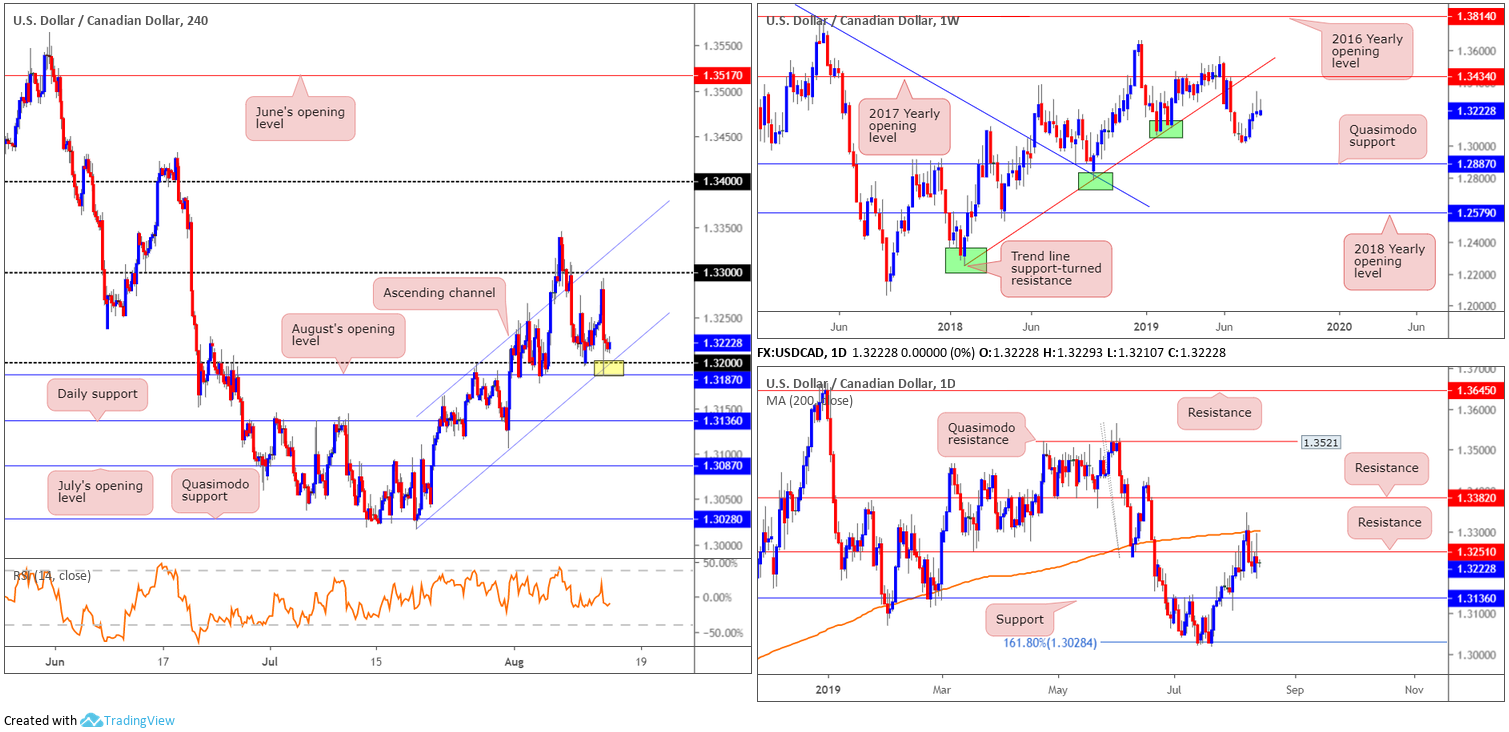1509x732 pixels.
Task: Click the 1.36450 red price label
Action: tap(1478, 390)
